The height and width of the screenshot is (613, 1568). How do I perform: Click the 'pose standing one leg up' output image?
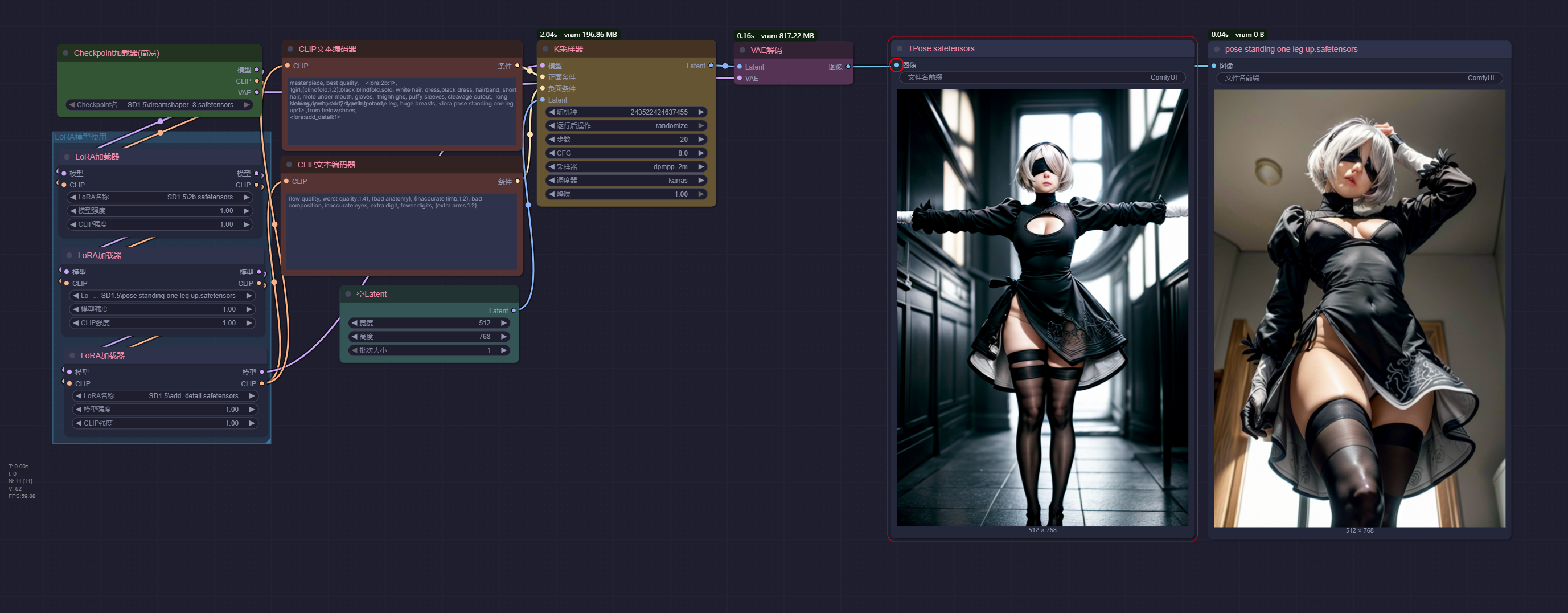(x=1358, y=308)
